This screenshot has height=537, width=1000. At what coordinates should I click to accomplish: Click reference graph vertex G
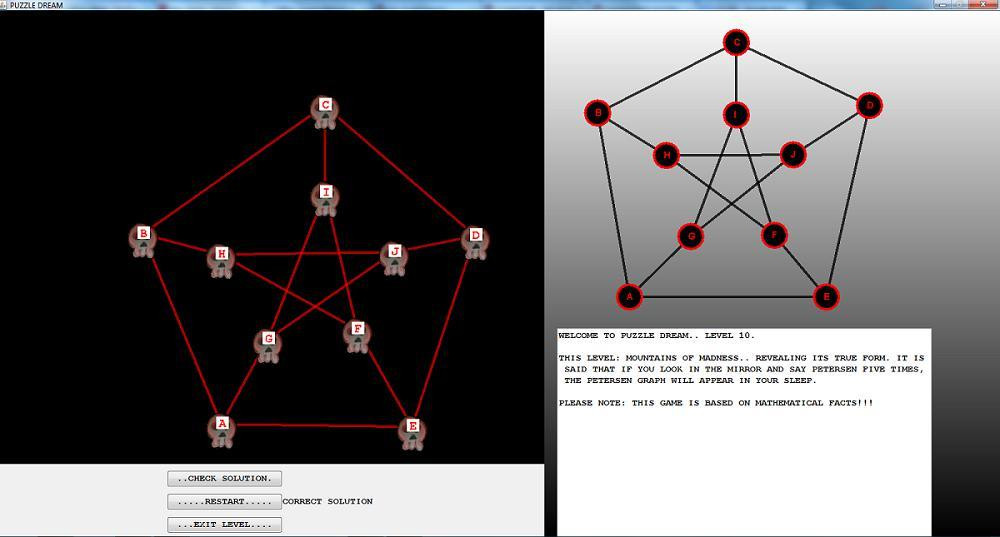click(x=691, y=237)
